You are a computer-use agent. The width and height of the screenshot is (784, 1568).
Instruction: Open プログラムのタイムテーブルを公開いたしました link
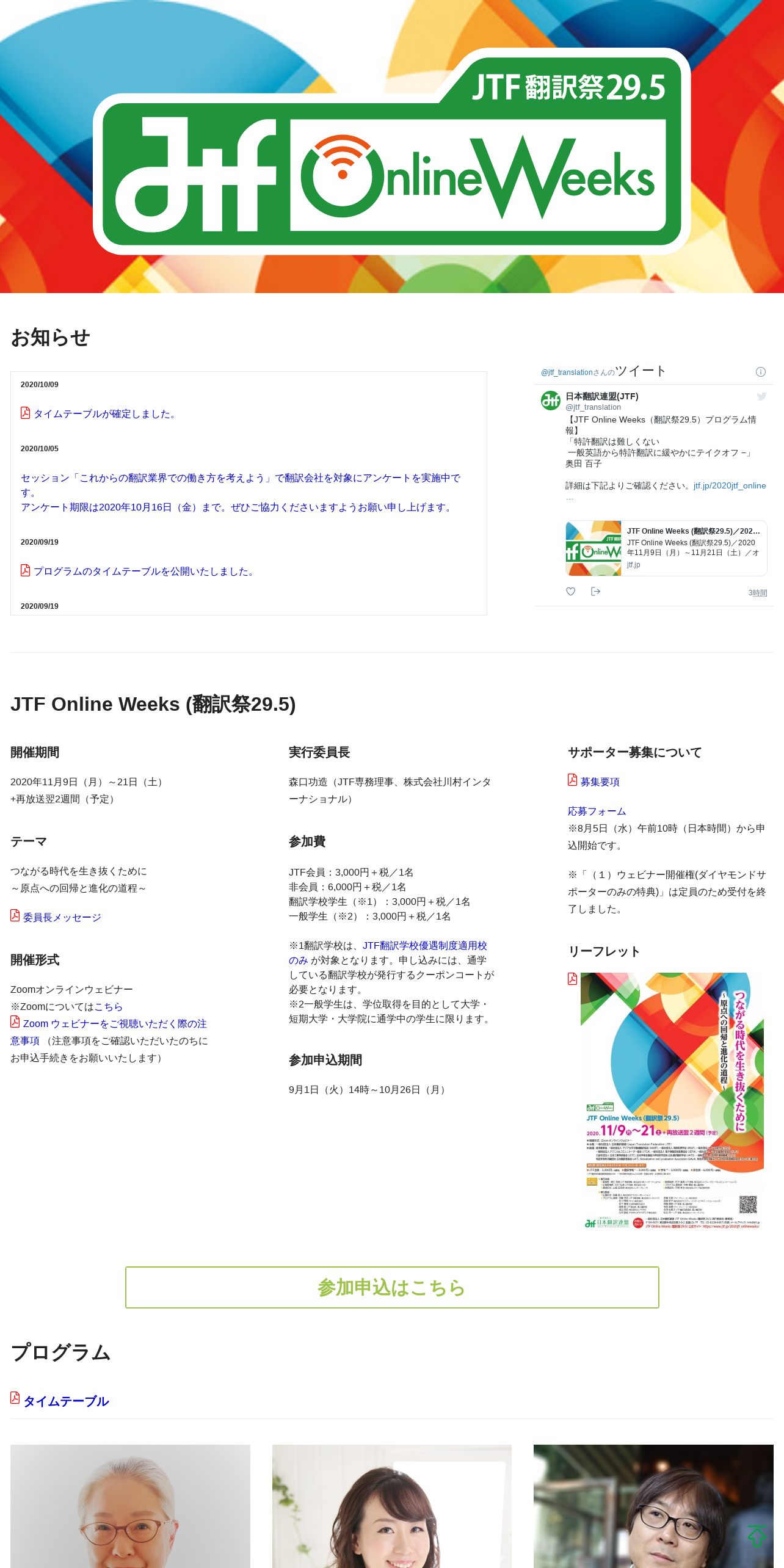(x=145, y=572)
